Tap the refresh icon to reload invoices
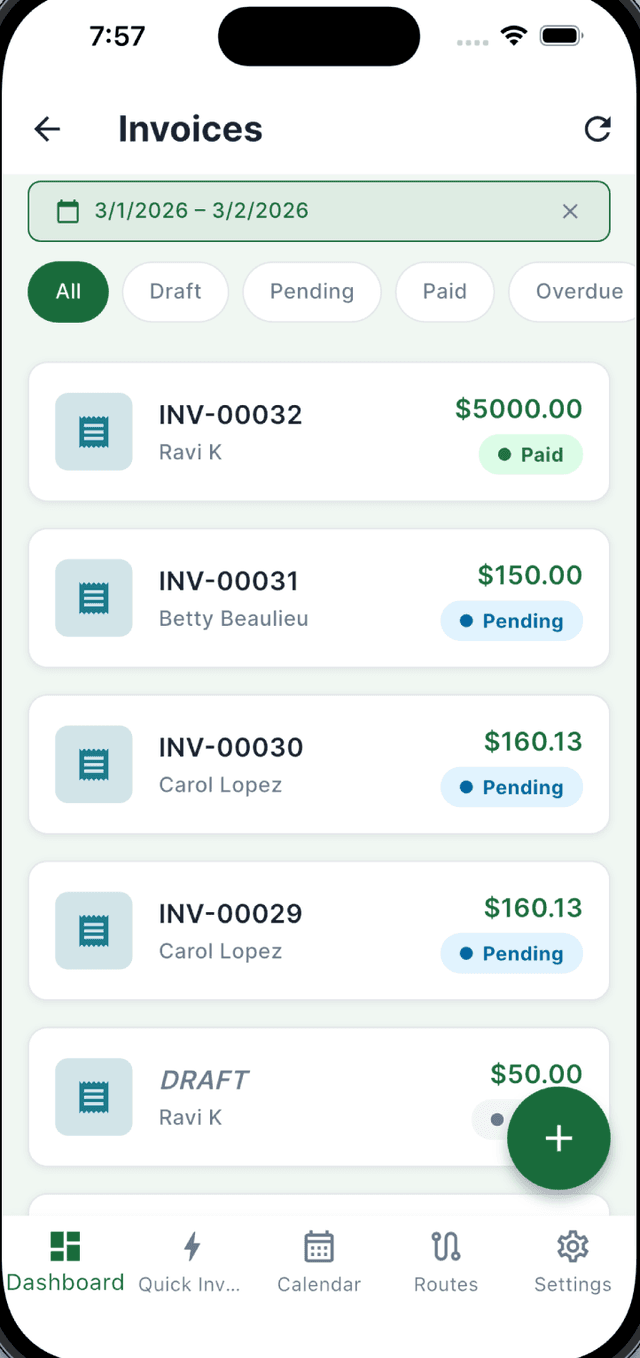This screenshot has height=1358, width=640. (x=597, y=129)
